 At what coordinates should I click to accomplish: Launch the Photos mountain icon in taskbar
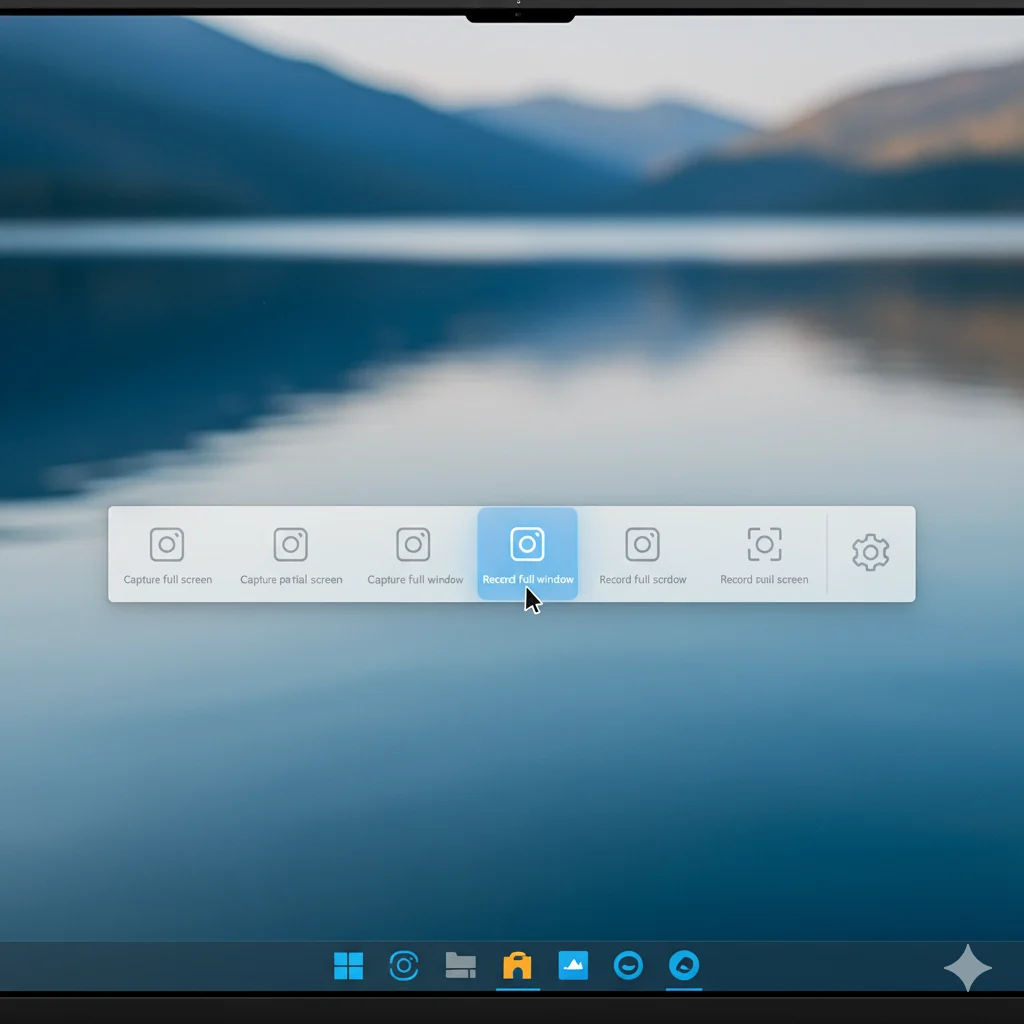[x=573, y=965]
